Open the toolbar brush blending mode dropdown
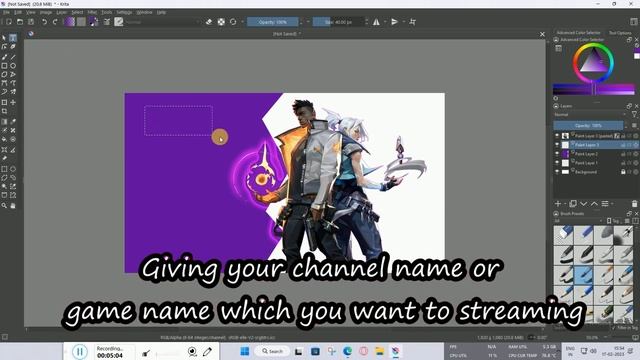Image resolution: width=640 pixels, height=360 pixels. pyautogui.click(x=161, y=22)
